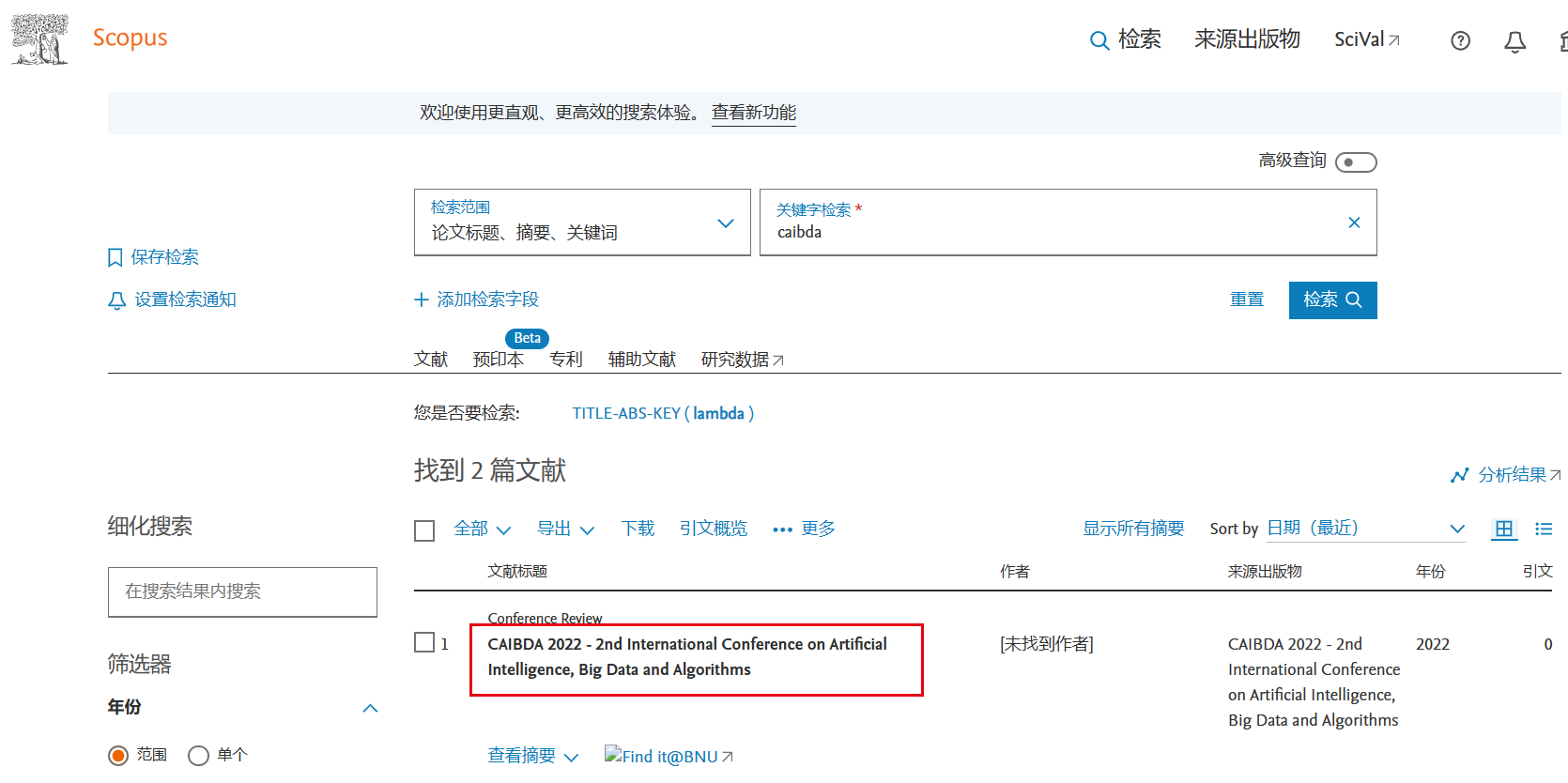Screen dimensions: 1568x783
Task: Toggle the 高级查询 switch
Action: 1356,162
